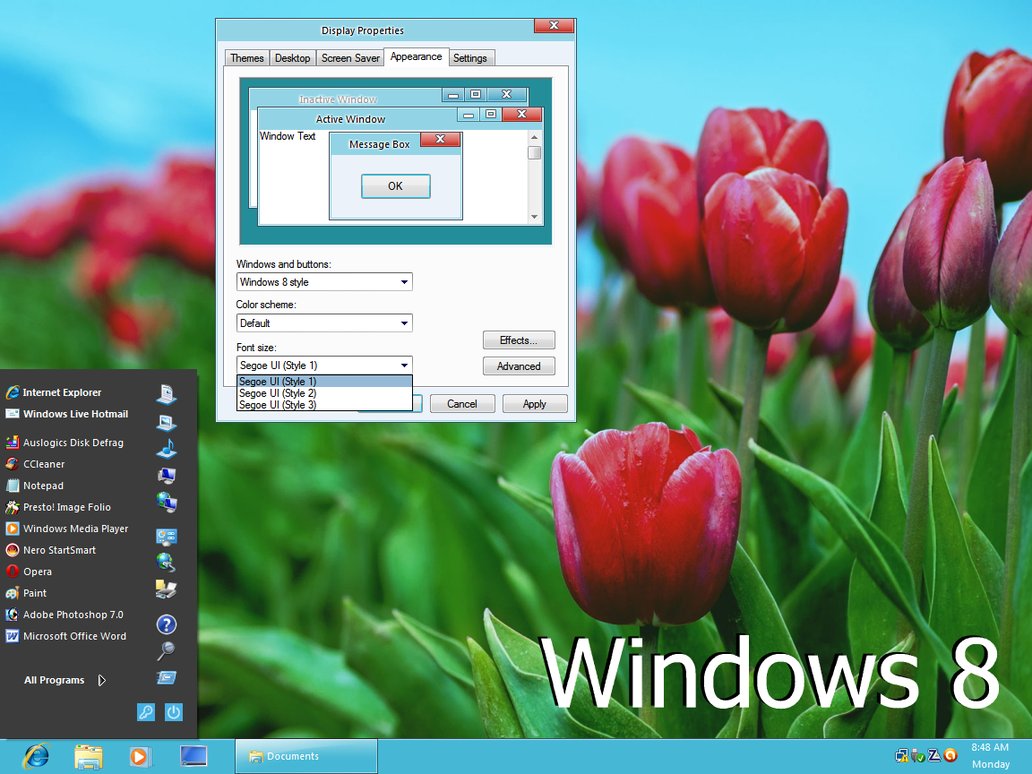Click the power button in start menu

tap(174, 712)
